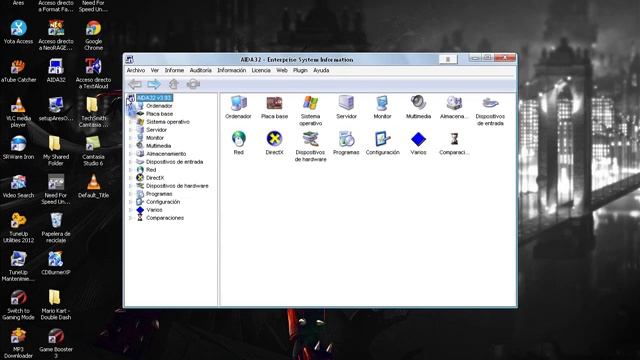Select Dispositivos de hardware in the tree
The width and height of the screenshot is (640, 360).
pos(177,186)
